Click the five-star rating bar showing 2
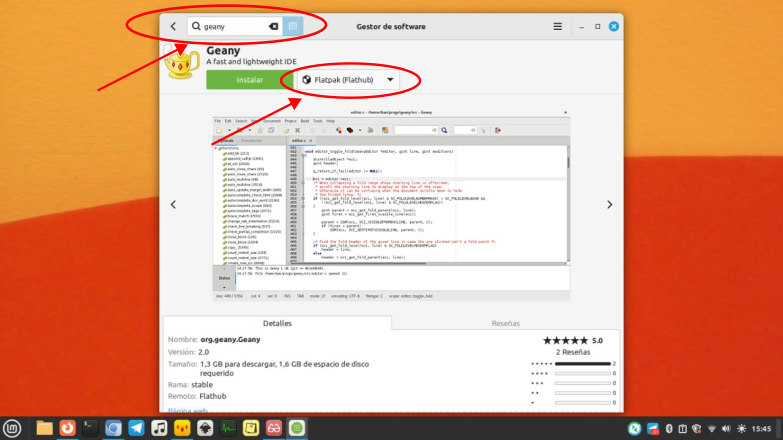 pos(583,364)
